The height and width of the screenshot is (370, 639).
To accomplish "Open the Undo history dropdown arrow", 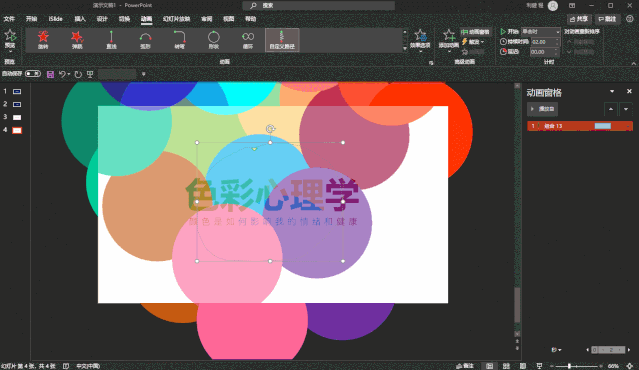I will [x=69, y=74].
